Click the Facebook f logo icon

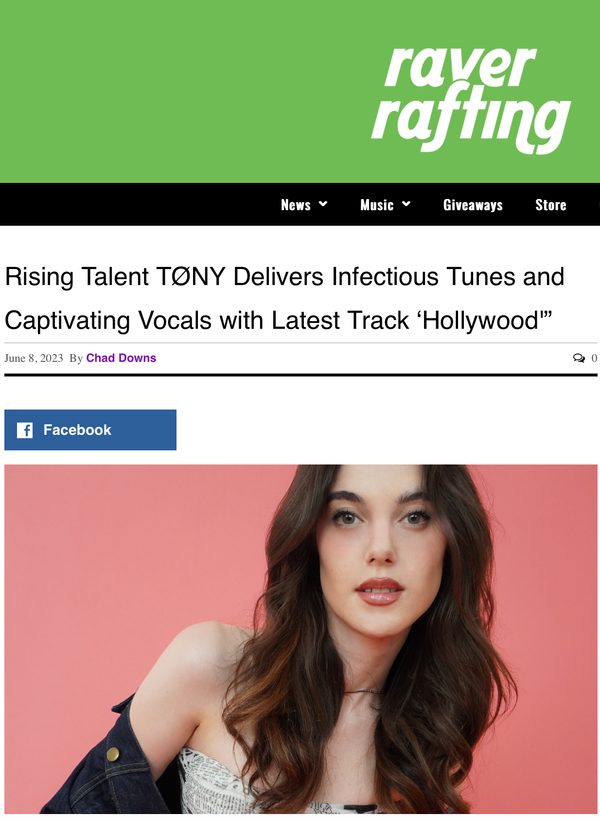(x=25, y=430)
